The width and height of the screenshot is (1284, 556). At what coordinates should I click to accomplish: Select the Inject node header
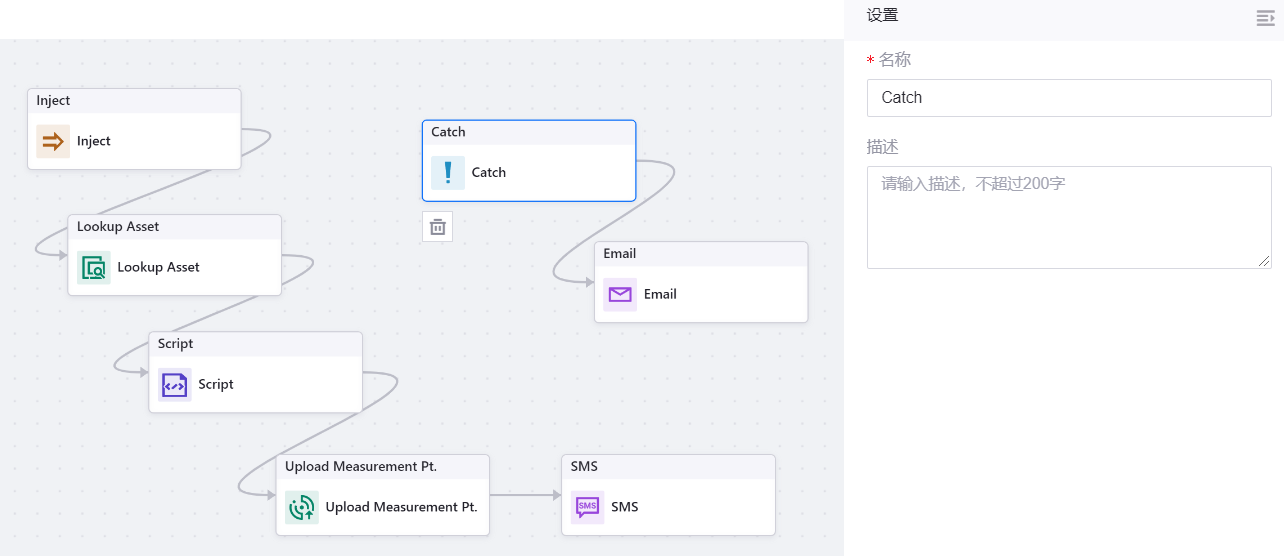pyautogui.click(x=134, y=101)
